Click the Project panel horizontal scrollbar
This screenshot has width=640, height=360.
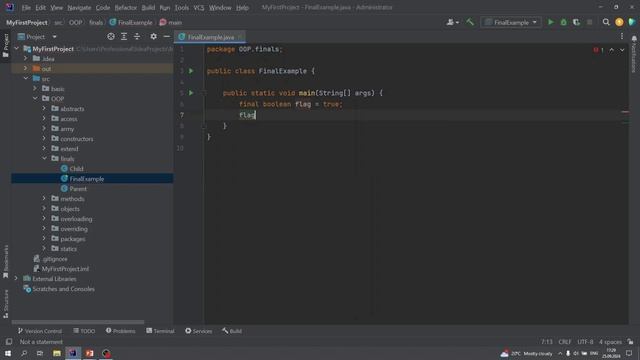78,322
